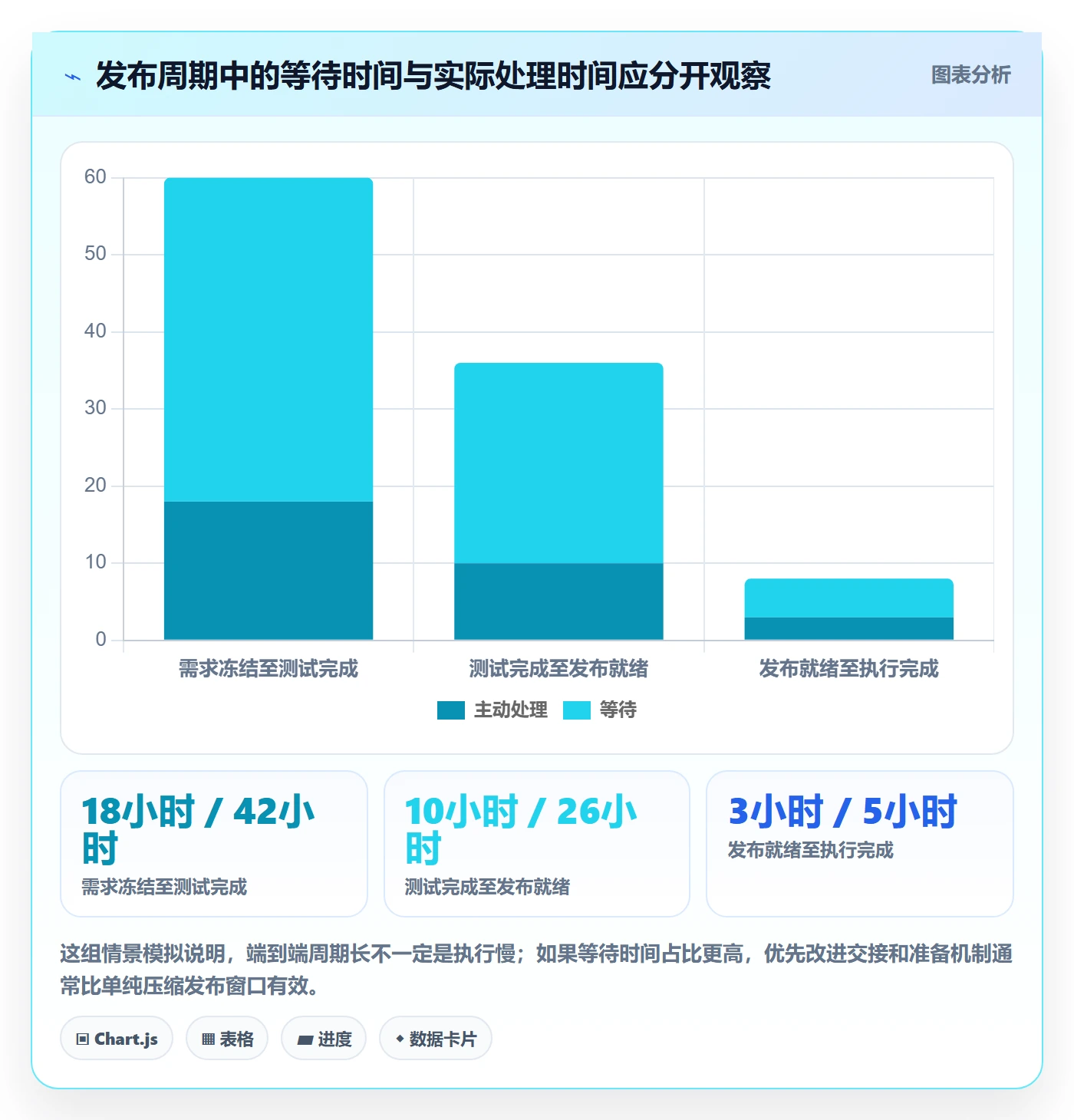Click the summary paragraph starting 这组情景模拟说明

tap(536, 970)
